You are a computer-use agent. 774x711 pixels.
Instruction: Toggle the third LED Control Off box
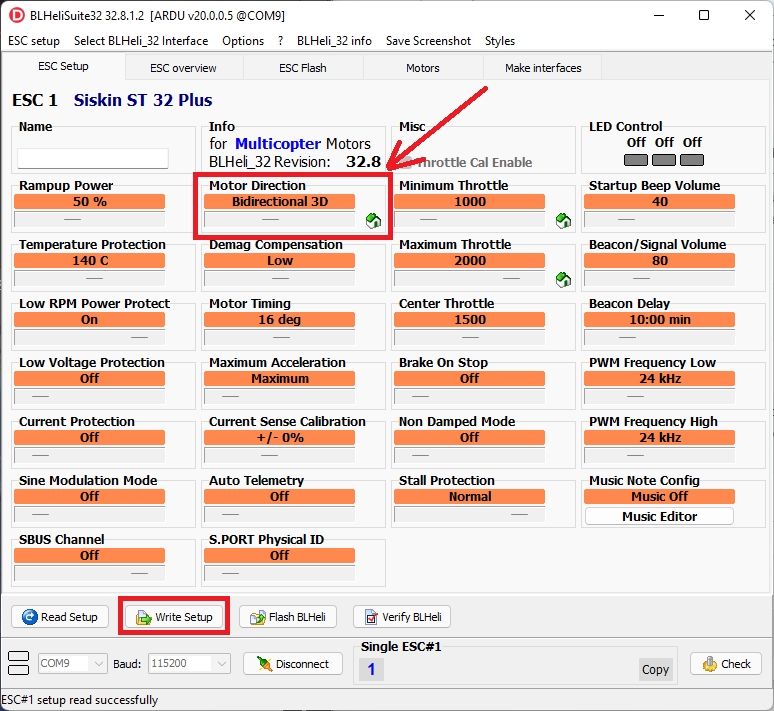coord(692,159)
